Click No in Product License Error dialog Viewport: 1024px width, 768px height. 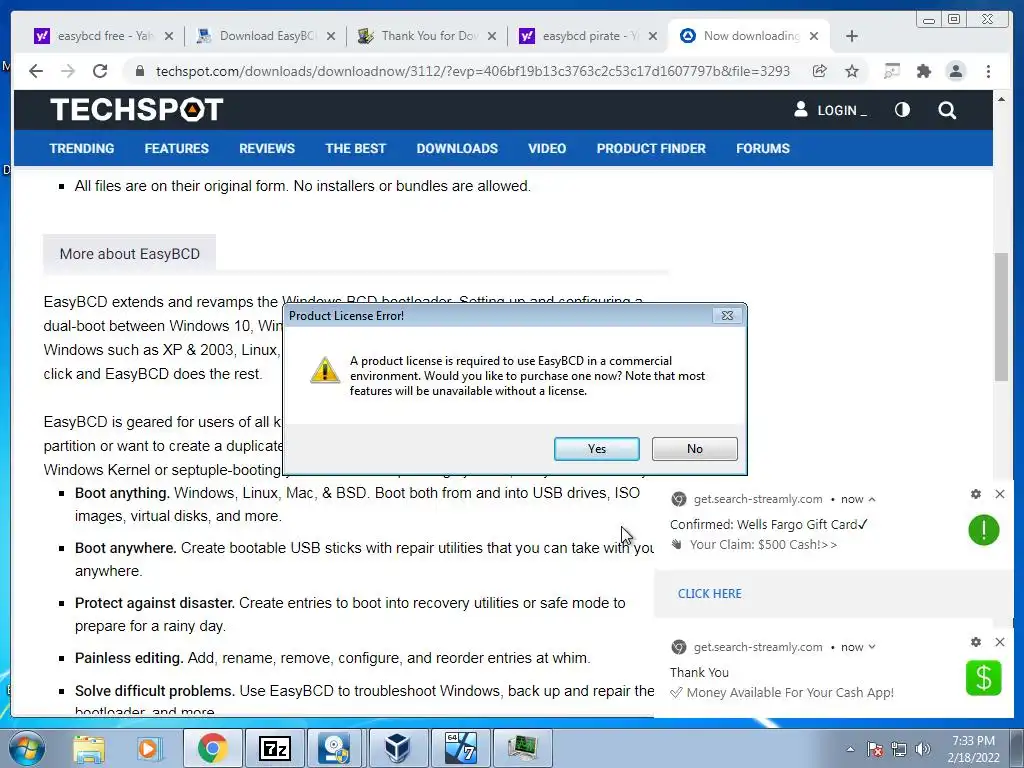694,449
